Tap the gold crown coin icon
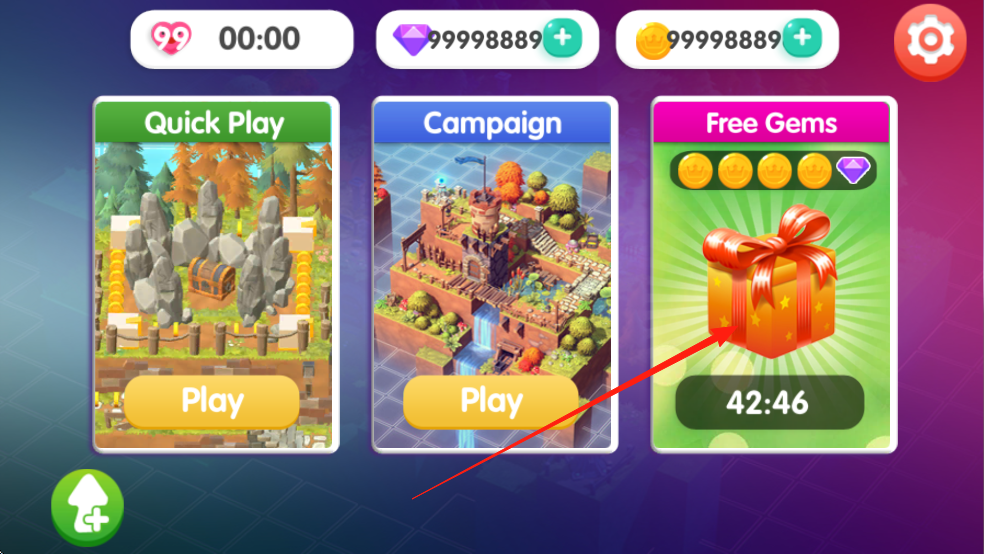The height and width of the screenshot is (554, 984). 653,41
